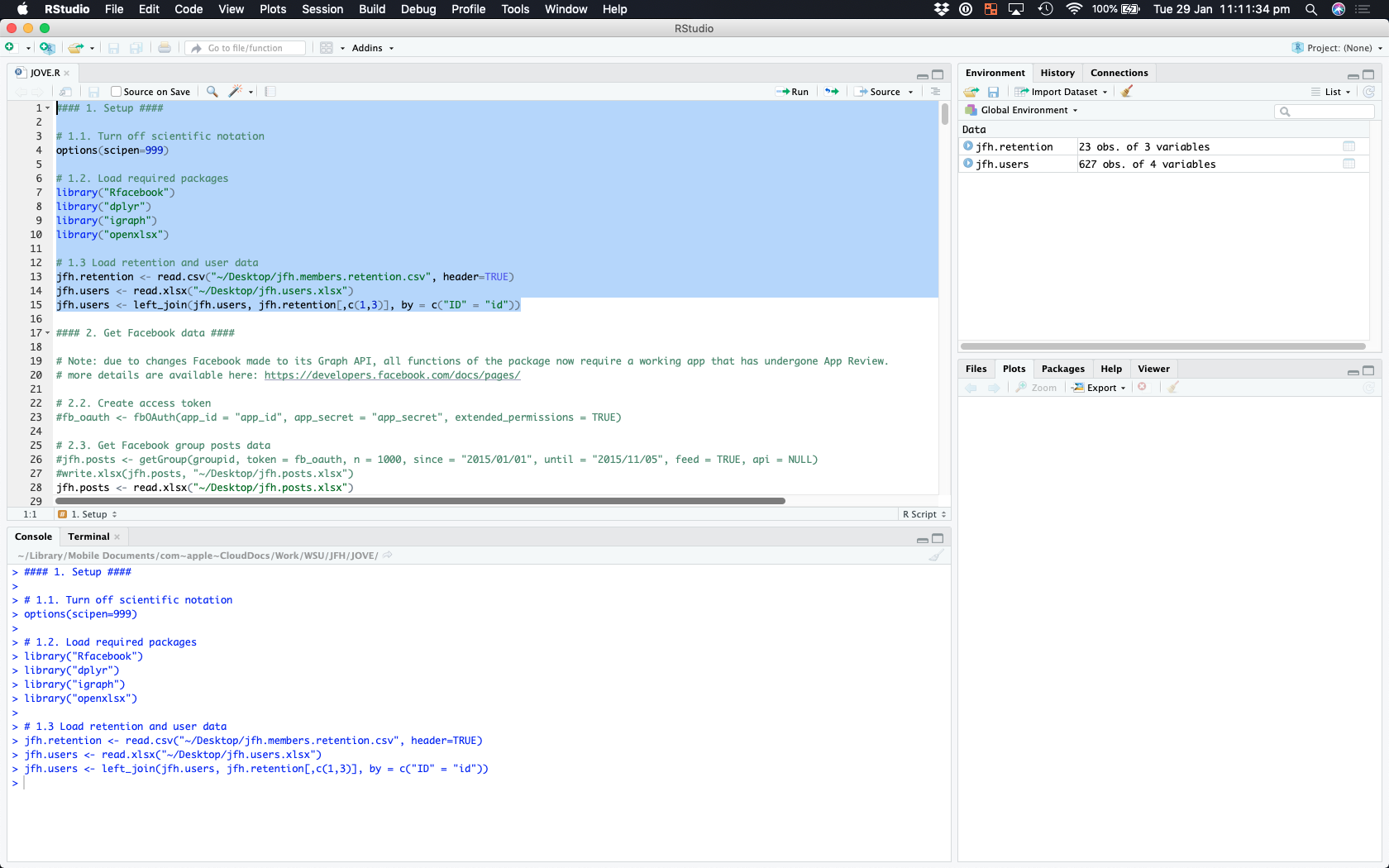The height and width of the screenshot is (868, 1389).
Task: View jfh.retention data grid icon
Action: point(1348,147)
